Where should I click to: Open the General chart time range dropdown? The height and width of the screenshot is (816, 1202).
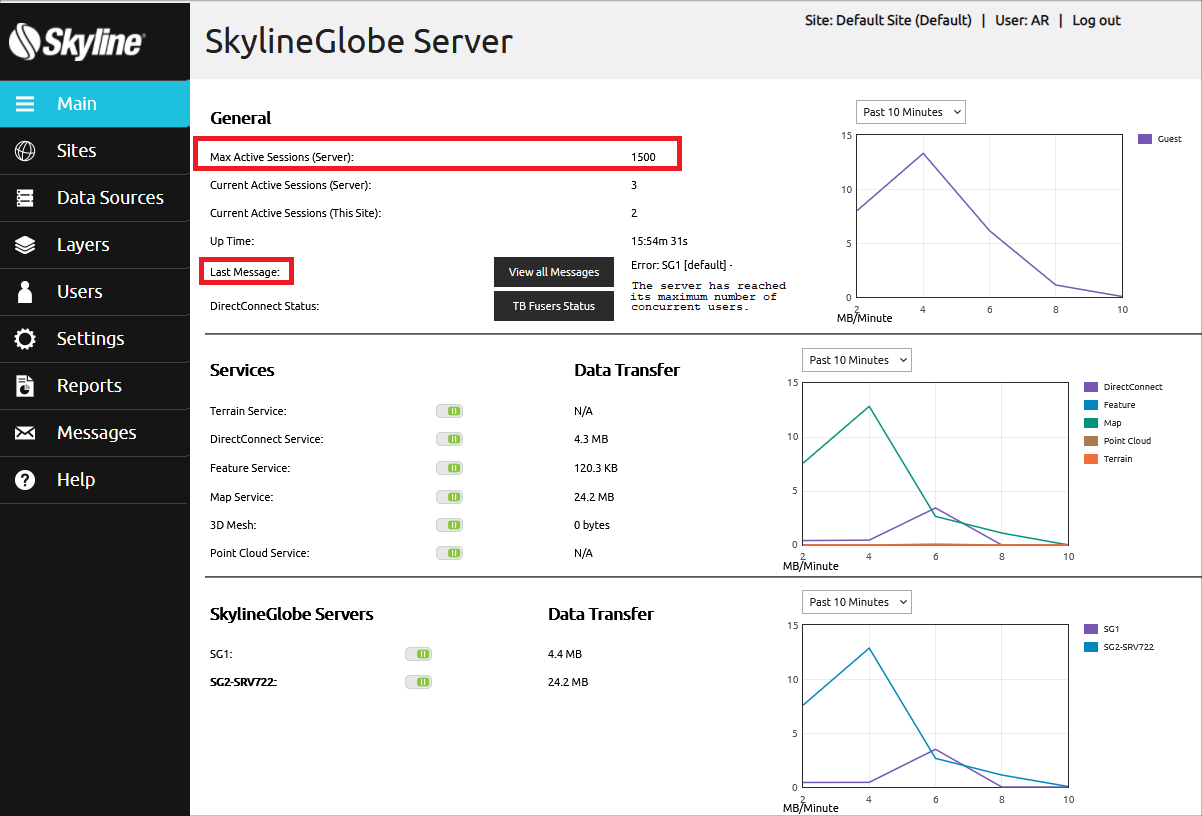(x=911, y=112)
